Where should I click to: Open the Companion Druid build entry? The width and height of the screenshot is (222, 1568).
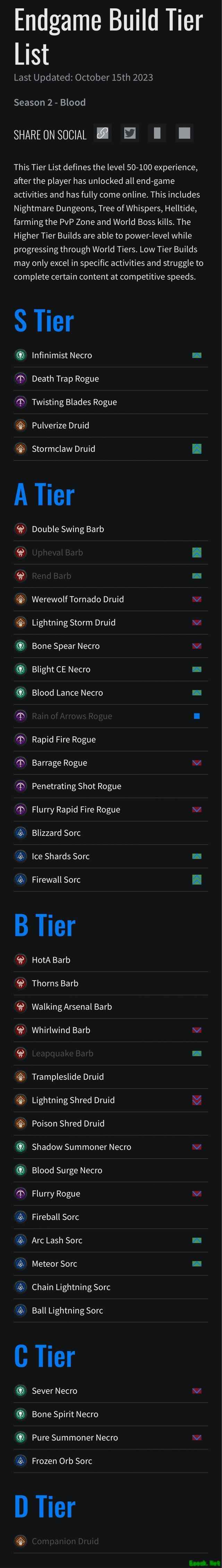(65, 1541)
